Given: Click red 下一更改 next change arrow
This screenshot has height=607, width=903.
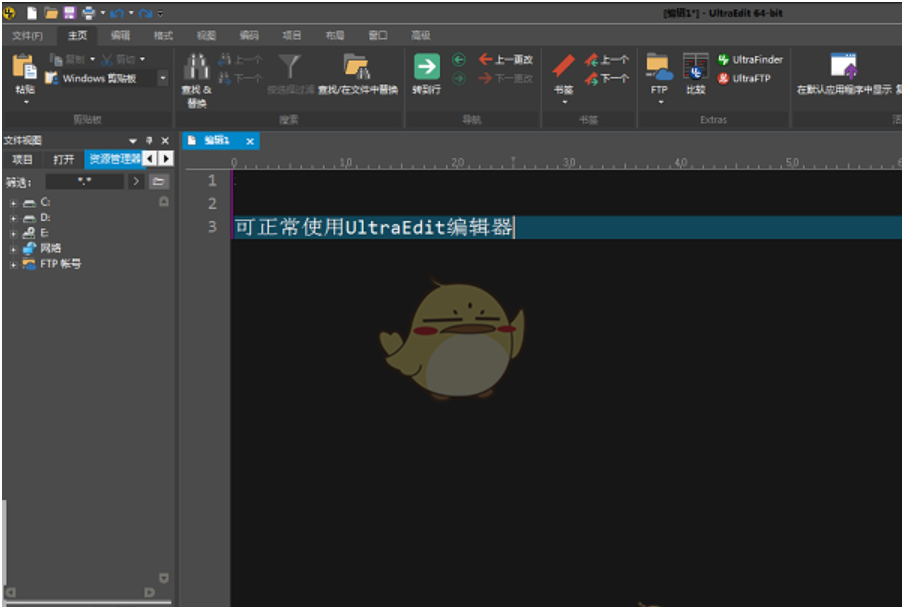Looking at the screenshot, I should click(485, 78).
